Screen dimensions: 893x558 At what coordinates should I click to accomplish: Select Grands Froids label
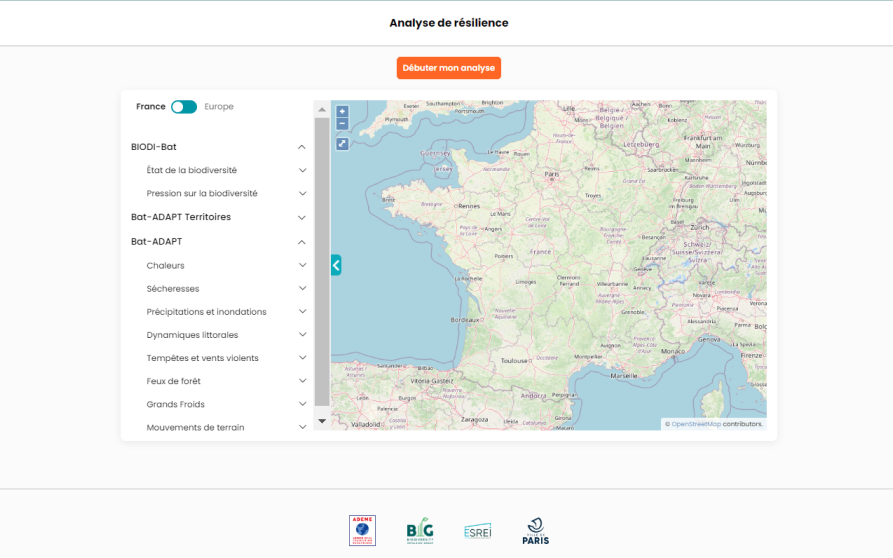click(175, 404)
